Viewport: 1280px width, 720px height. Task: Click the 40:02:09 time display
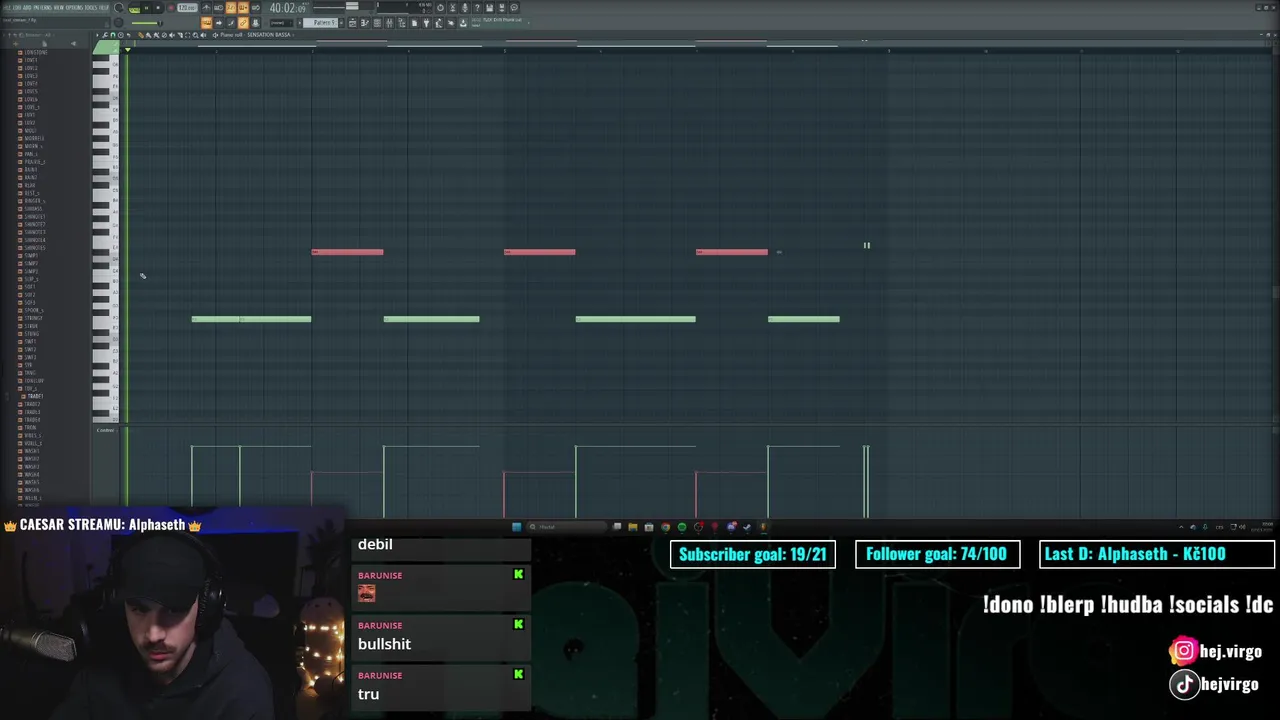coord(288,8)
